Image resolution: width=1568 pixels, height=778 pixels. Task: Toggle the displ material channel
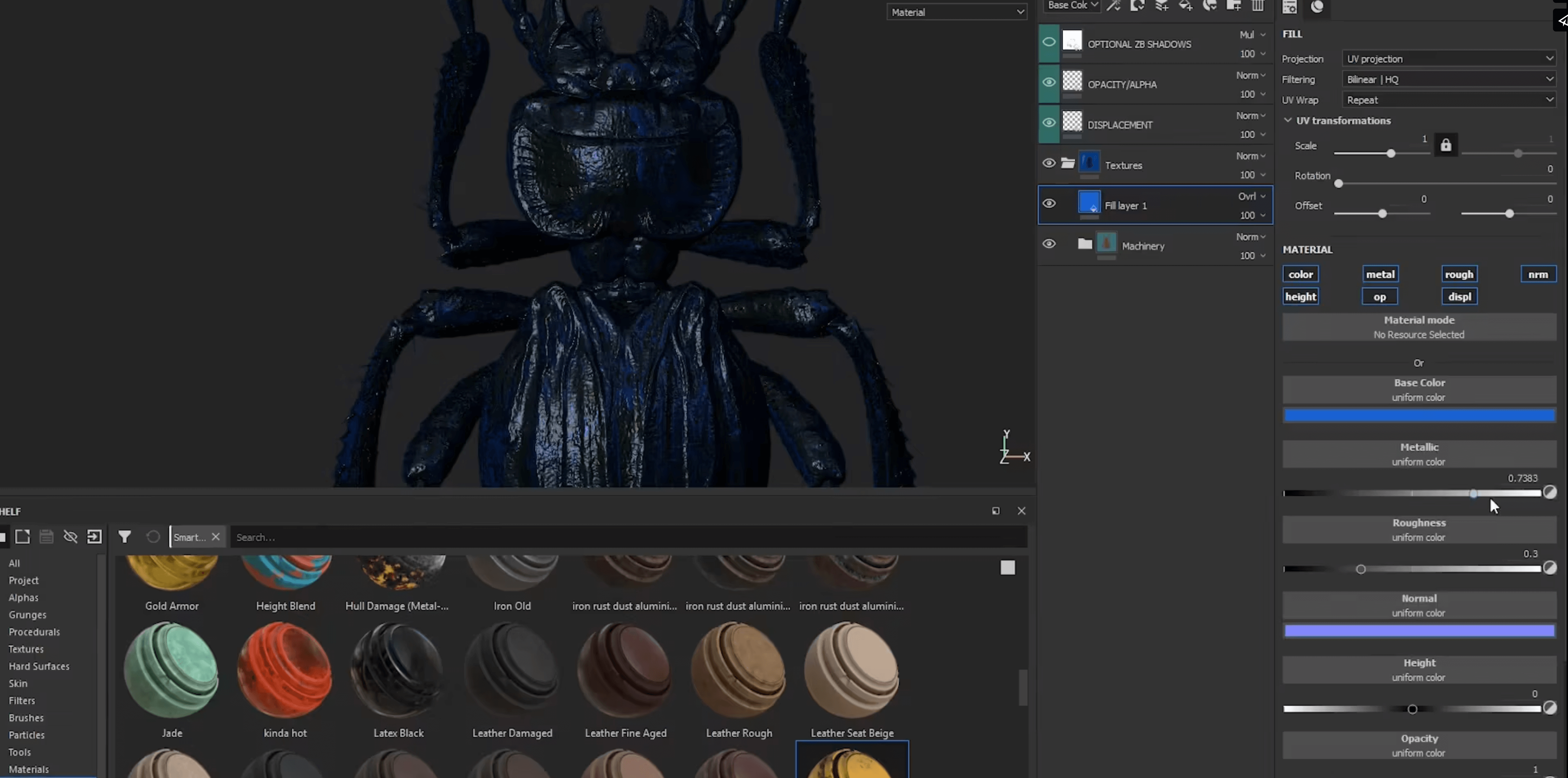click(1459, 296)
